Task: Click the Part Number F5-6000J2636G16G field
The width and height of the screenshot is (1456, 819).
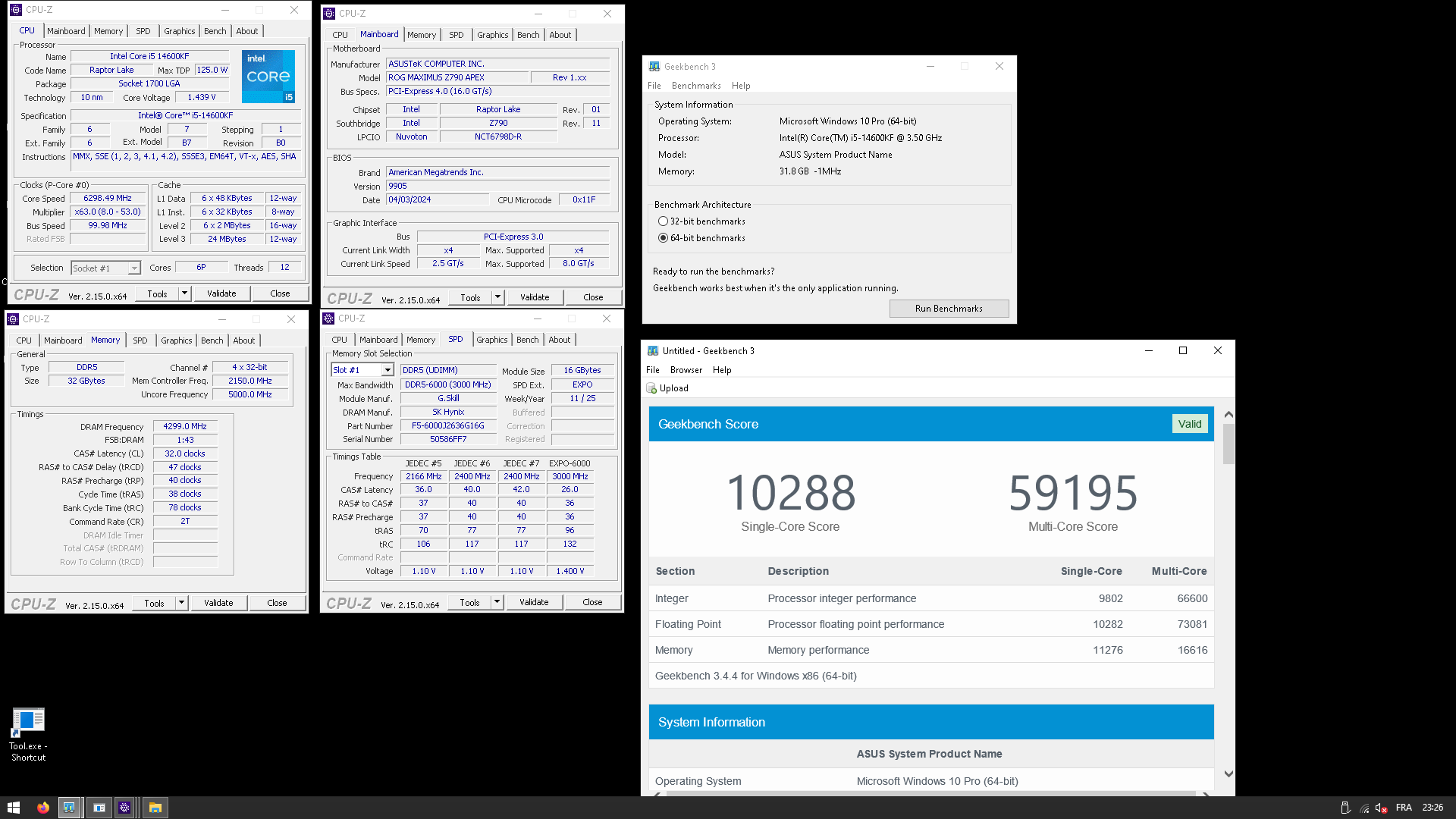Action: click(x=447, y=425)
